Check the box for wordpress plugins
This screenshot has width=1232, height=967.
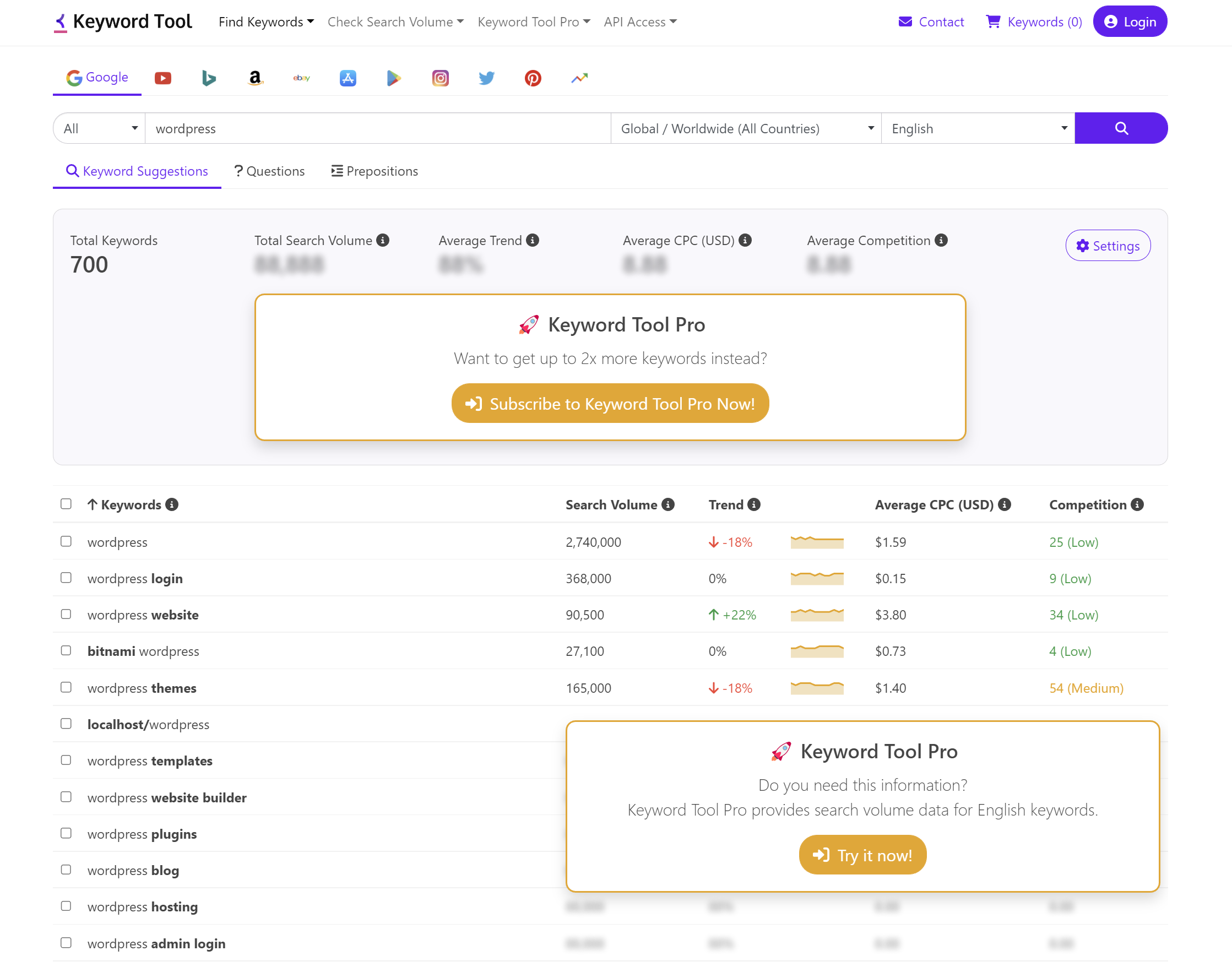[x=66, y=833]
